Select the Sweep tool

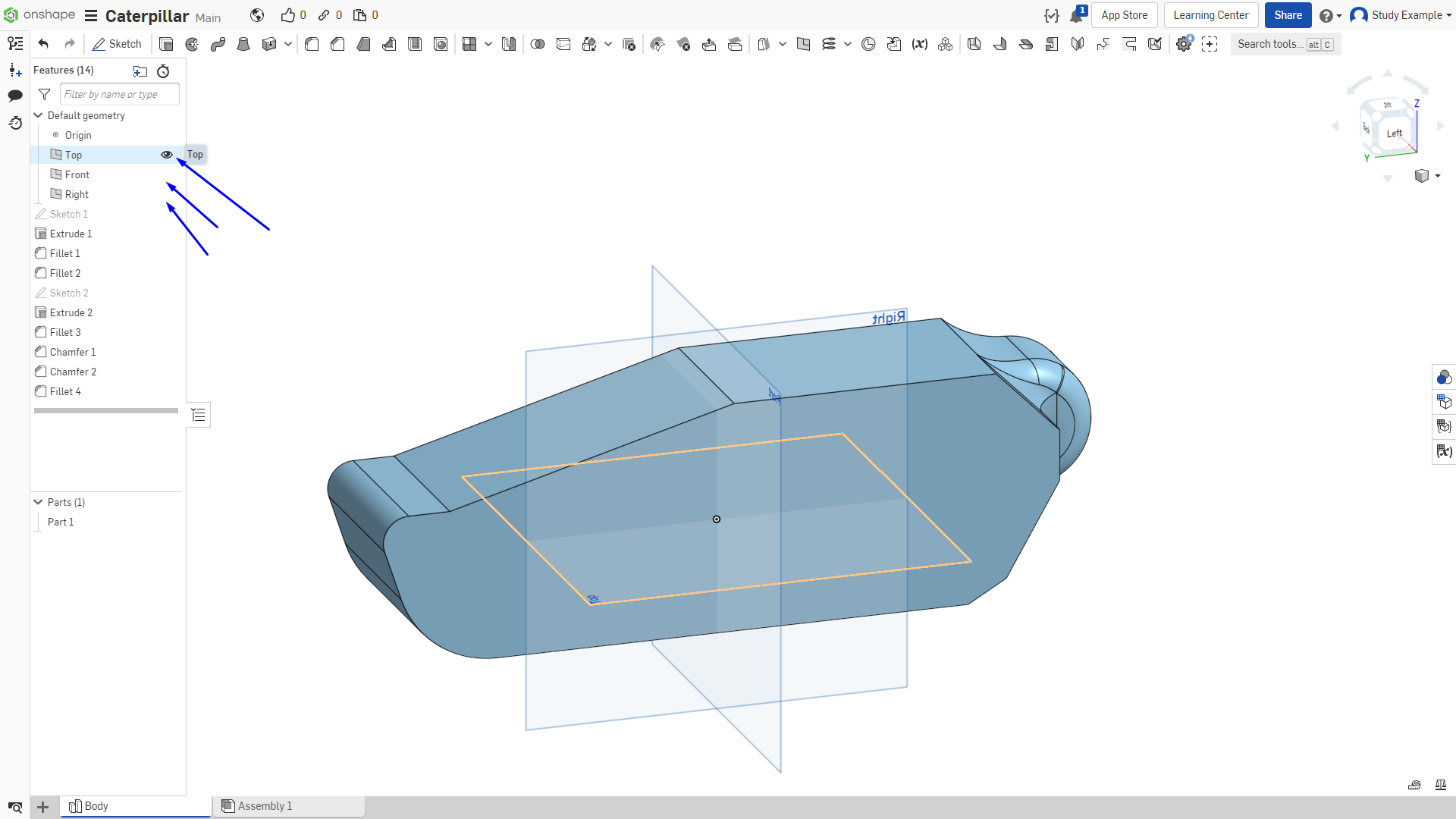218,44
